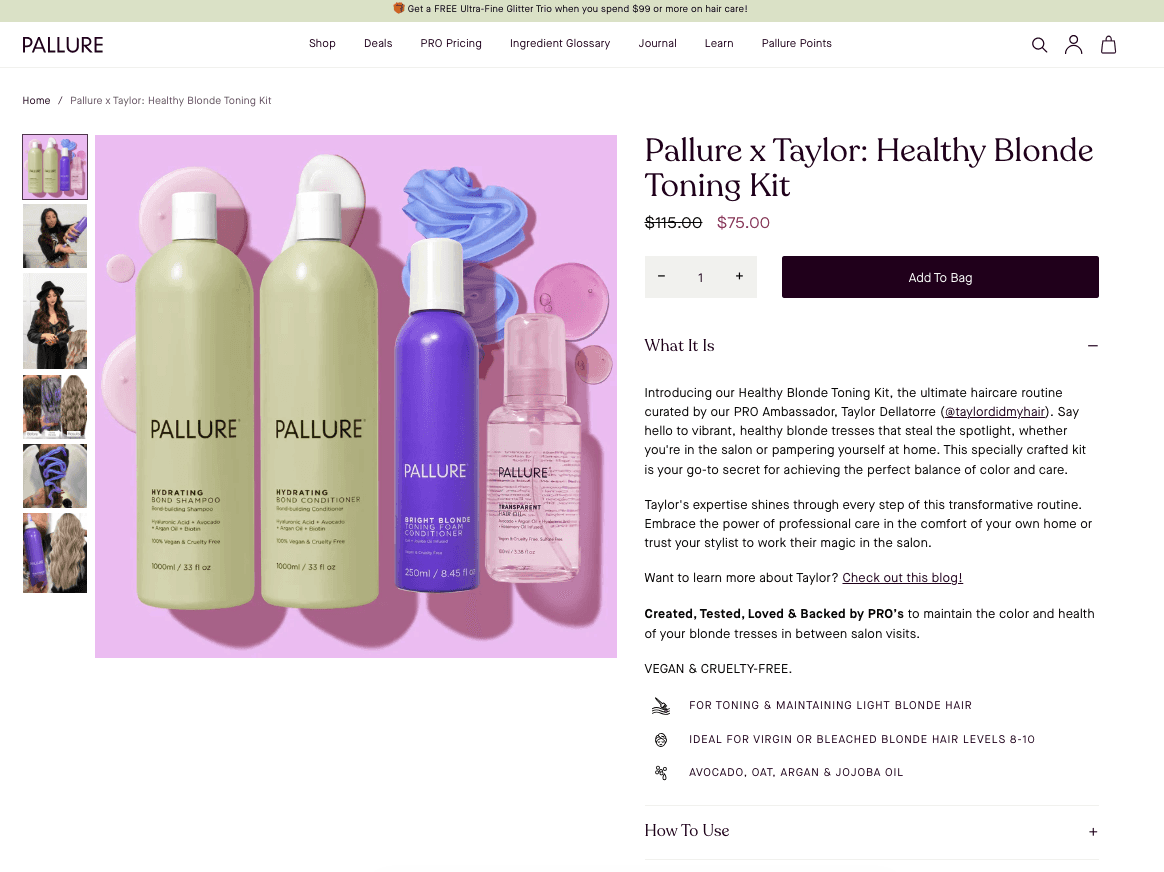Add To Bag
The height and width of the screenshot is (872, 1164).
click(x=940, y=277)
